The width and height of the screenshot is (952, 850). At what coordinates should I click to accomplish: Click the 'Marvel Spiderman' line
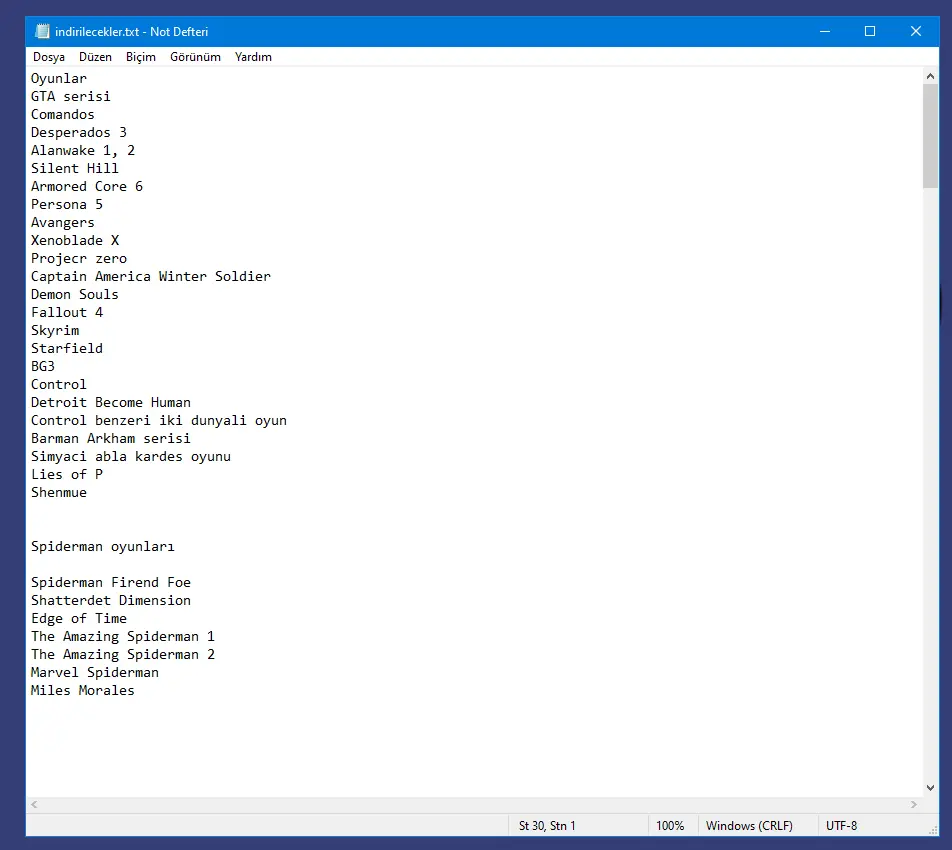95,673
